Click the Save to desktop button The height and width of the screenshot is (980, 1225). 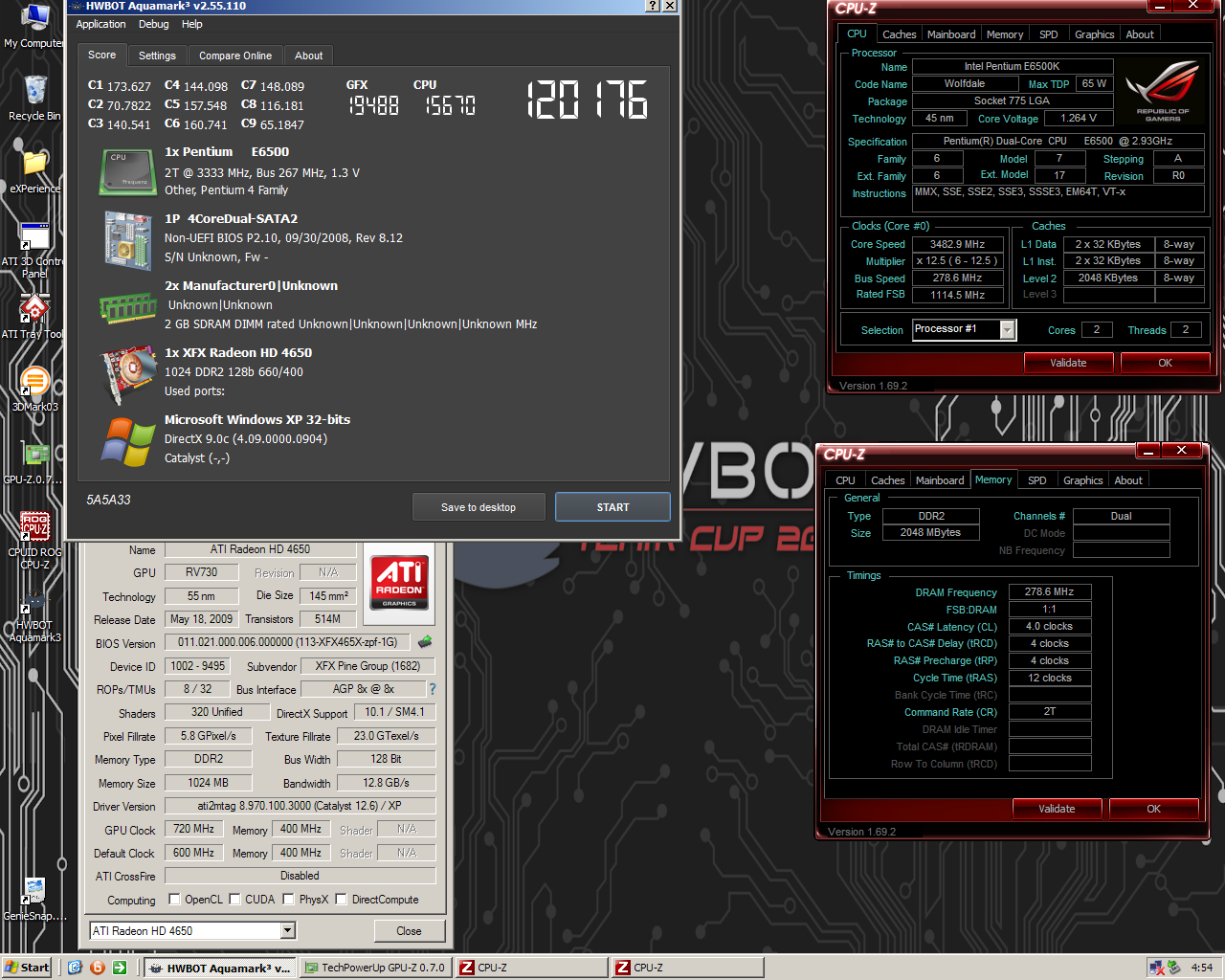(x=479, y=507)
